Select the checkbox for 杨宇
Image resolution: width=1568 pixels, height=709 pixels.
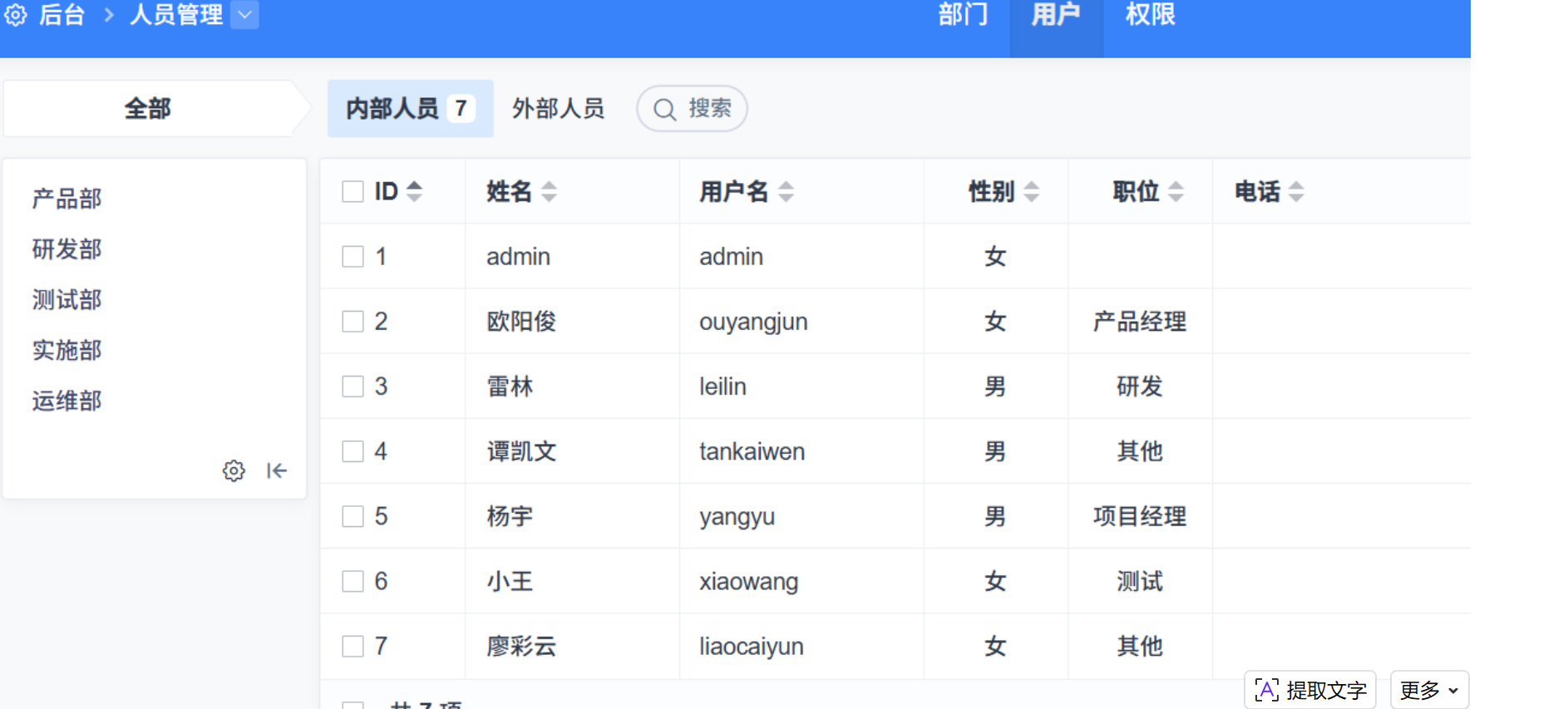click(353, 516)
